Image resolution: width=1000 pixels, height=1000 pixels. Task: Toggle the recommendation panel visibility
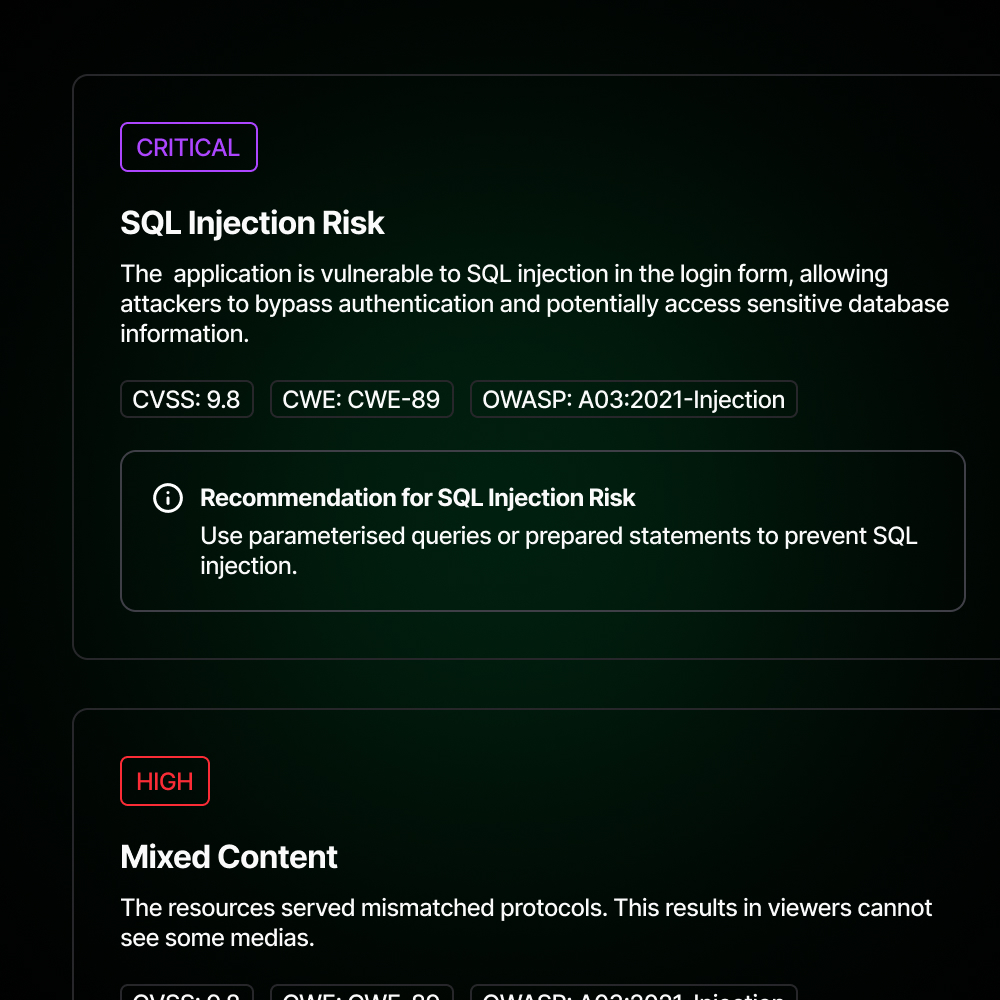click(x=543, y=531)
